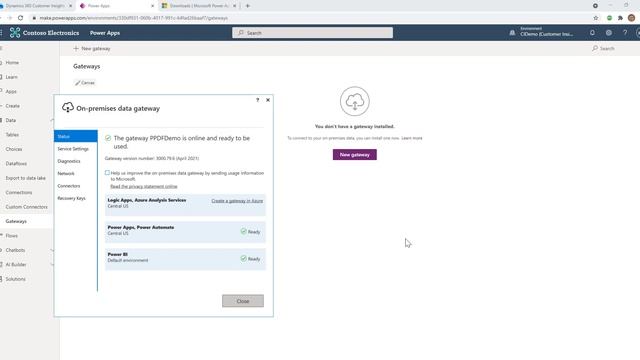The width and height of the screenshot is (640, 360).
Task: Open Read the privacy statement online link
Action: [x=144, y=187]
